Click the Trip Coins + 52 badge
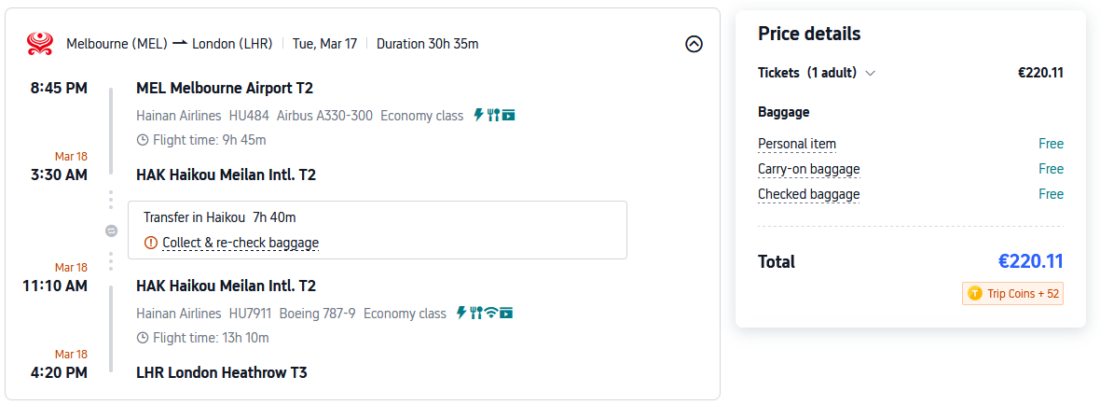The height and width of the screenshot is (405, 1100). [1012, 294]
